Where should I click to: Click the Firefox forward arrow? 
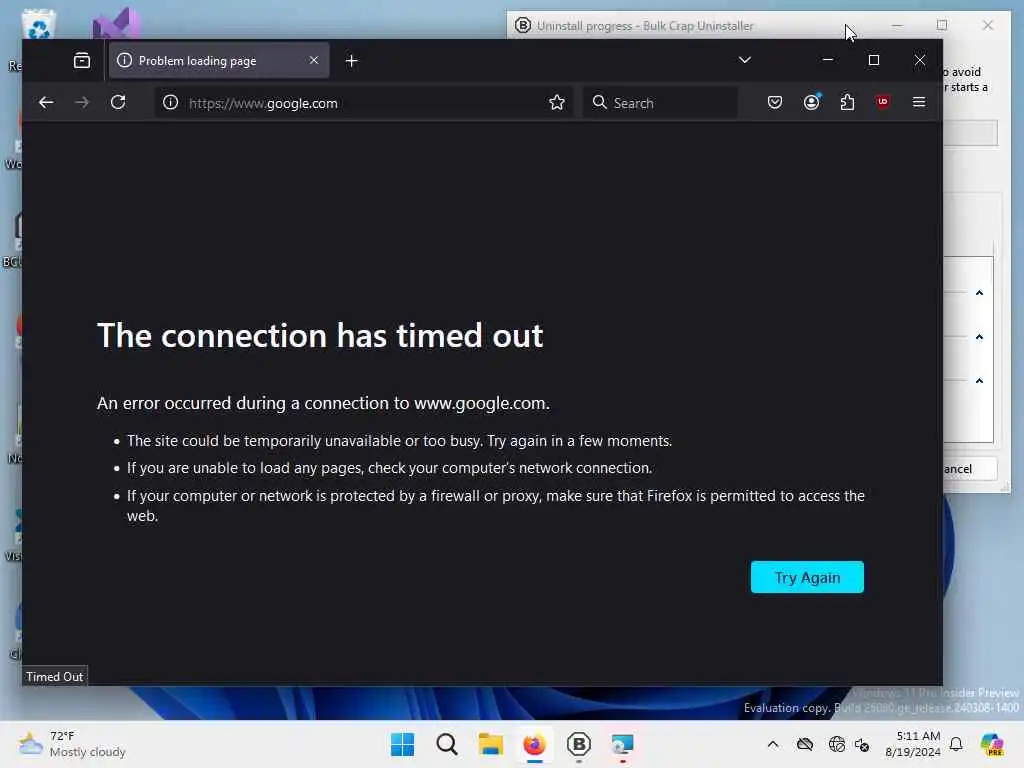tap(82, 103)
